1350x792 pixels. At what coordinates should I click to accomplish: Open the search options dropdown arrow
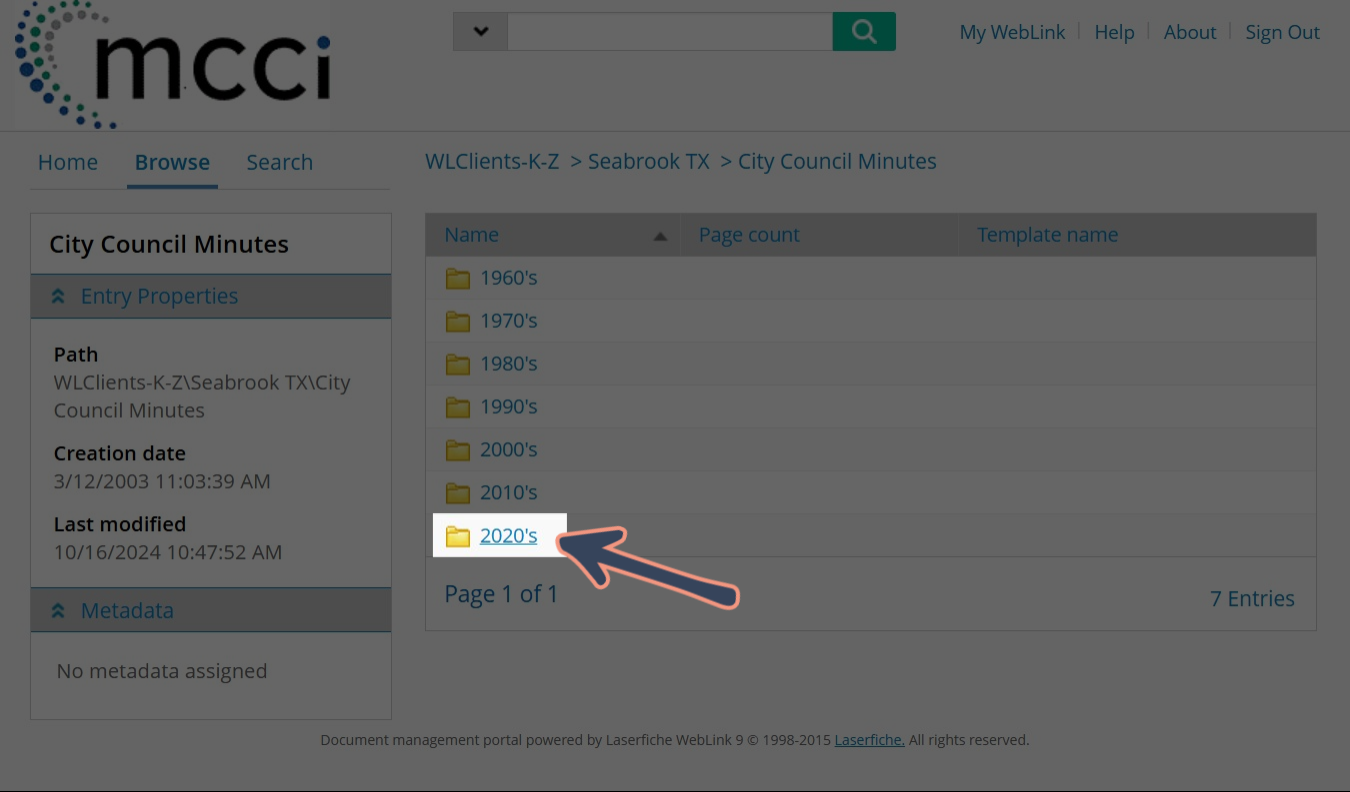point(481,32)
